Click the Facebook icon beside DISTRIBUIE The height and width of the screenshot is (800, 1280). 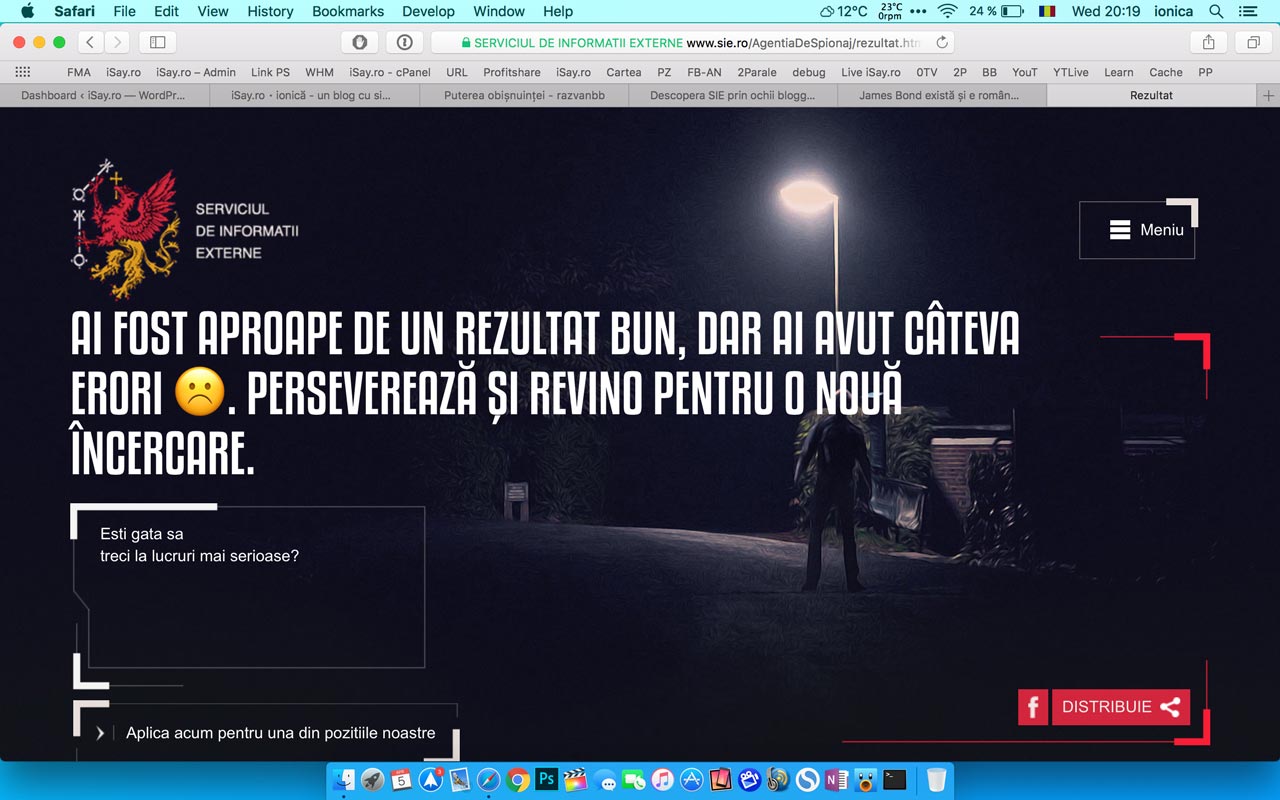1033,706
